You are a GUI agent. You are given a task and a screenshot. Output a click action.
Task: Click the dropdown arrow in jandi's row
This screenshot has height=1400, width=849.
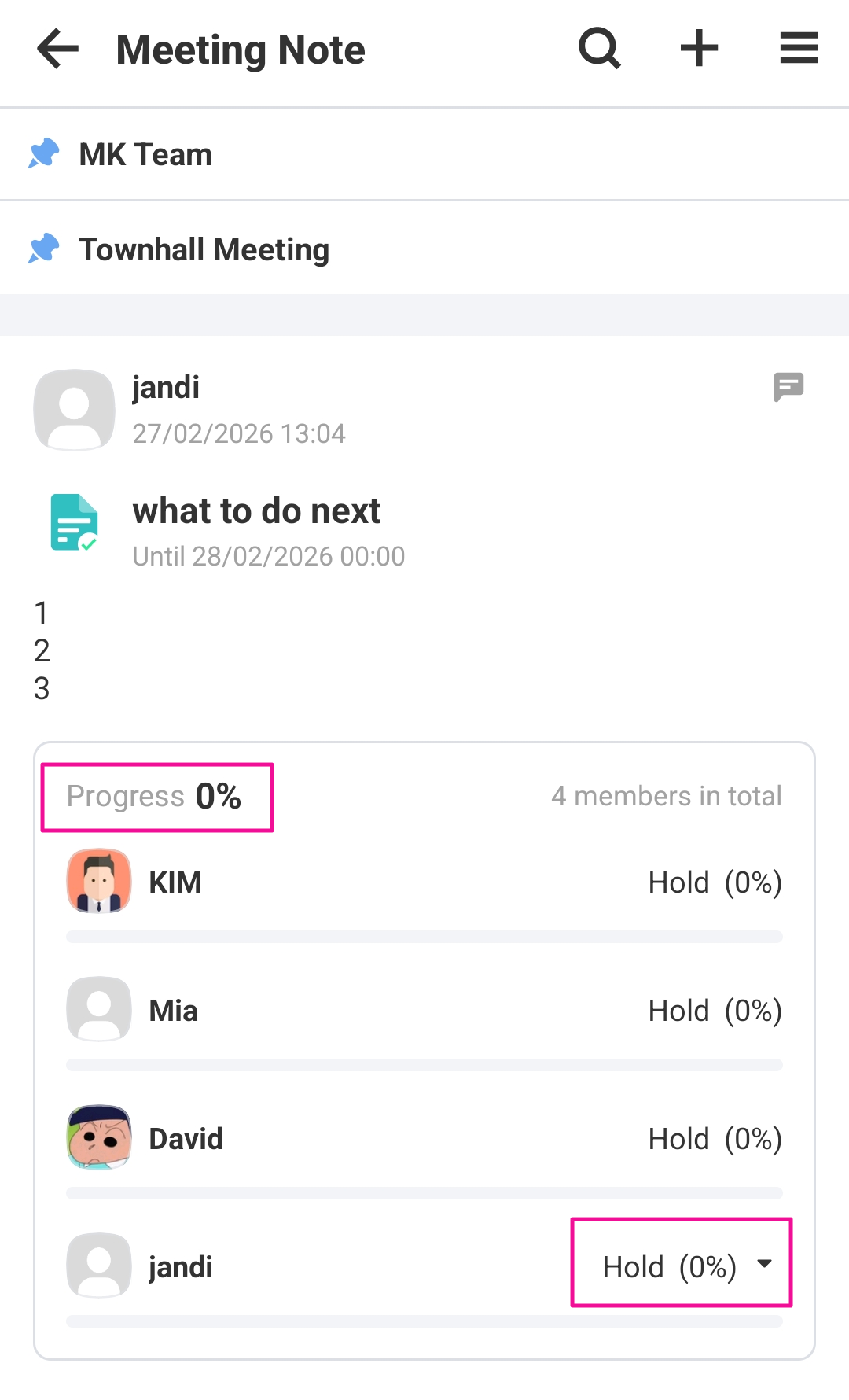pos(764,1264)
